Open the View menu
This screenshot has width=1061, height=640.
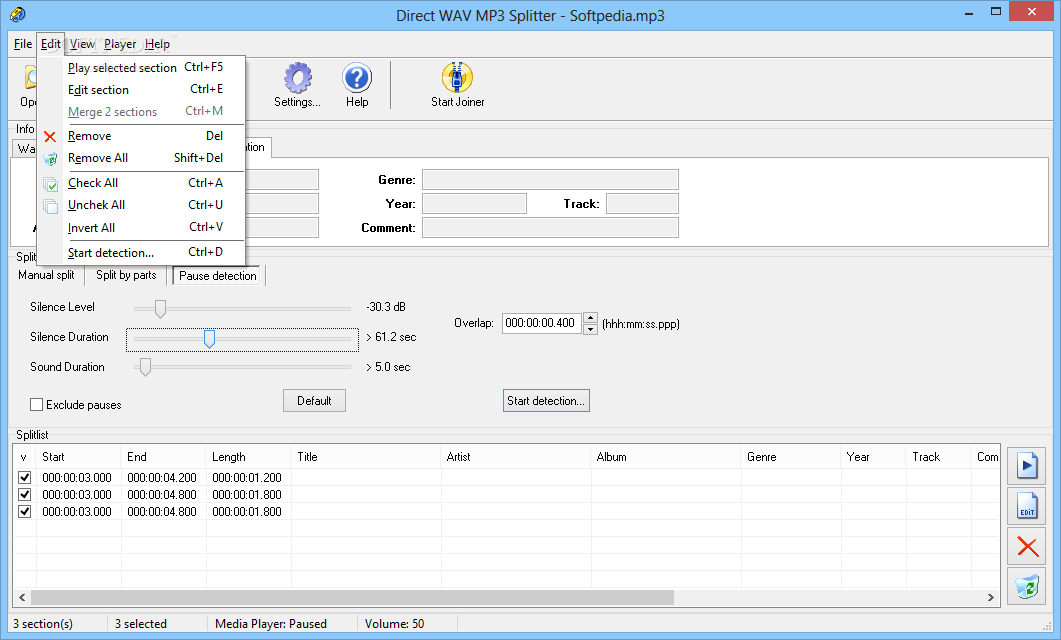82,44
